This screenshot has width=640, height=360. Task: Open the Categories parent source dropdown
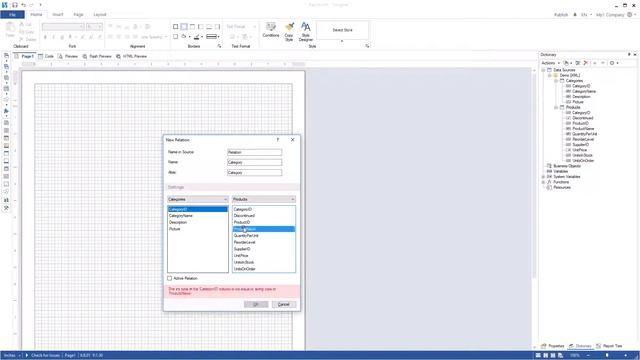pos(198,199)
